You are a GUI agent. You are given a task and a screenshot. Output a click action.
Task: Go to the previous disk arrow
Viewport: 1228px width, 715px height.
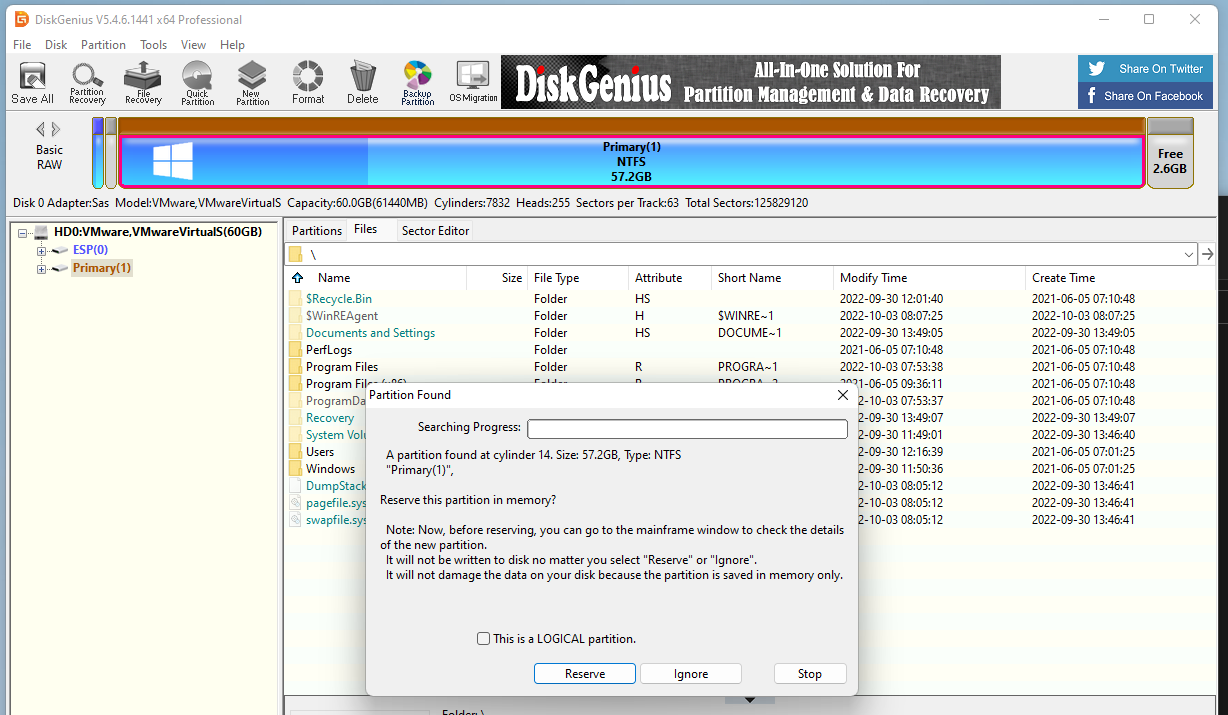(x=41, y=129)
